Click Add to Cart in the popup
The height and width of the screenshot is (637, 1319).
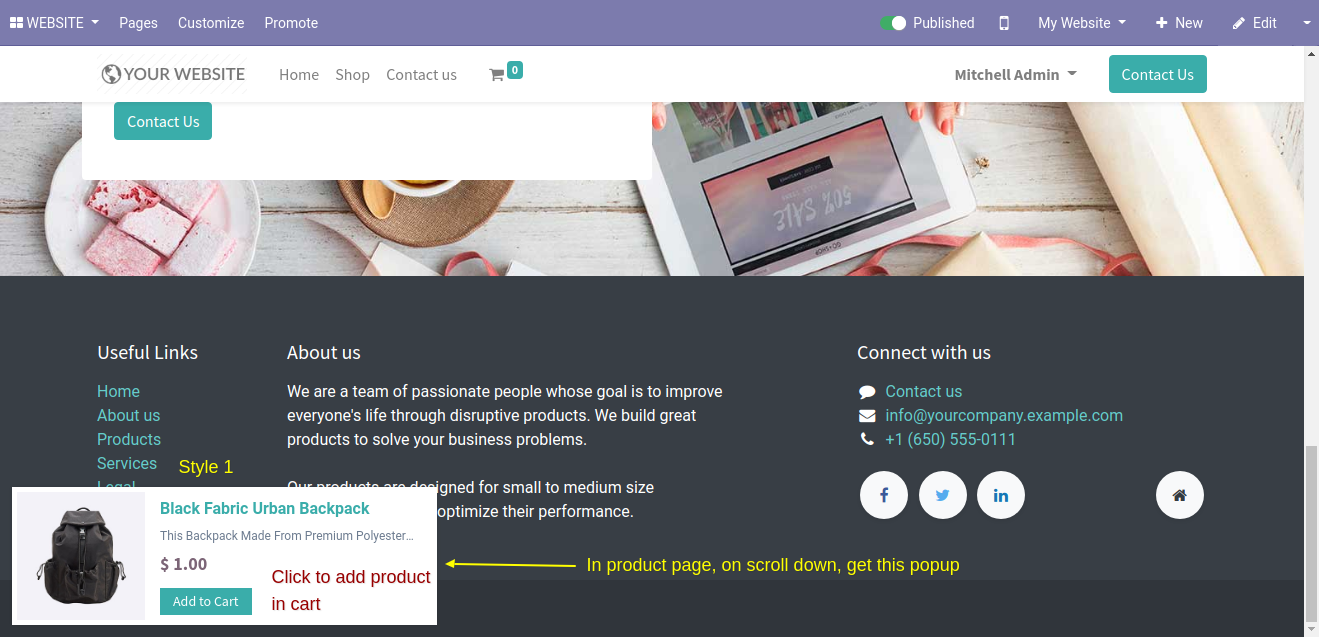(206, 601)
